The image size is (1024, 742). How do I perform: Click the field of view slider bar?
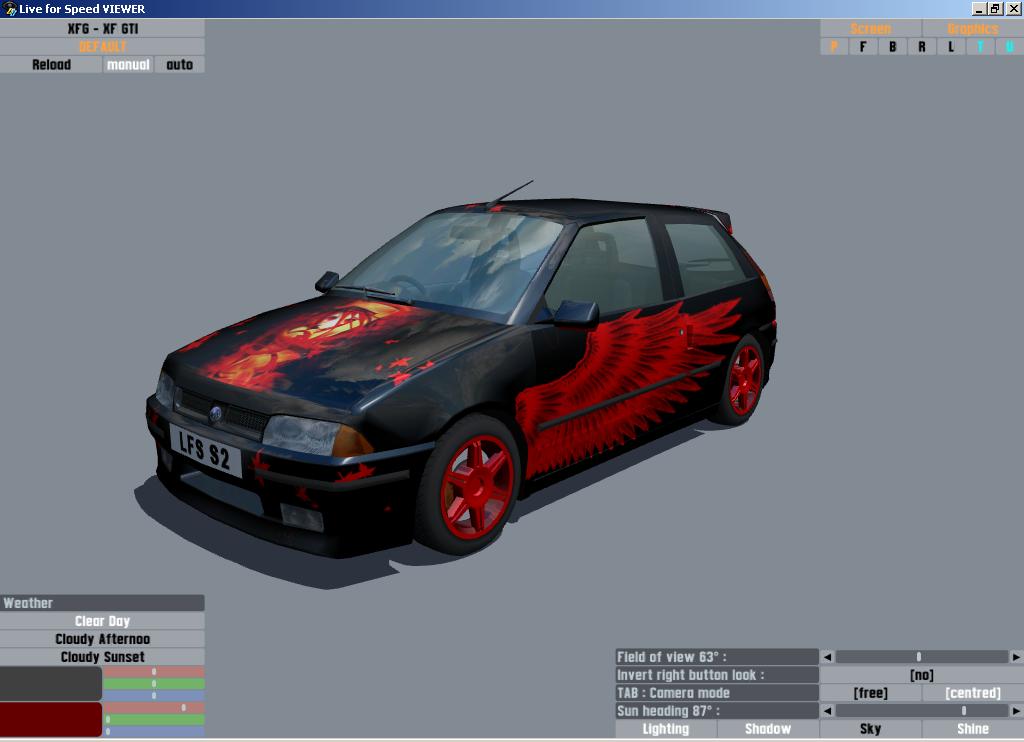[x=922, y=657]
